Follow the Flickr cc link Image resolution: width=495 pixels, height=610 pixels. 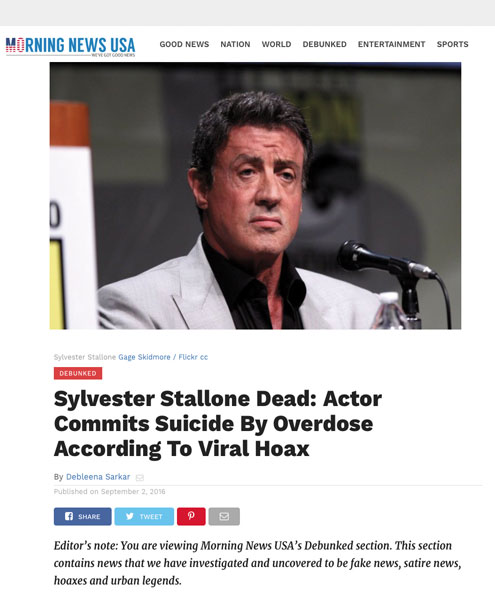(x=193, y=357)
